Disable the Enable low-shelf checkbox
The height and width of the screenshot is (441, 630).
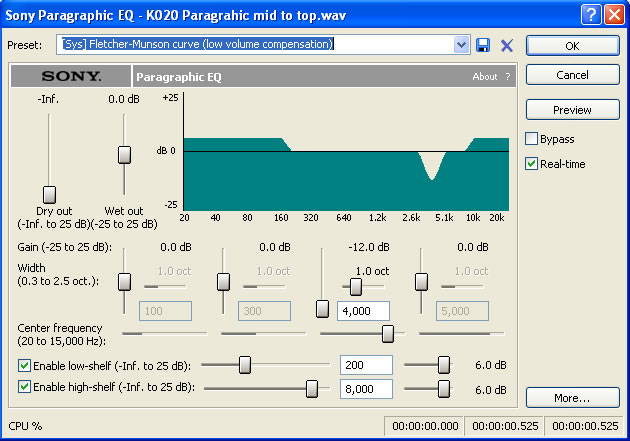click(24, 365)
